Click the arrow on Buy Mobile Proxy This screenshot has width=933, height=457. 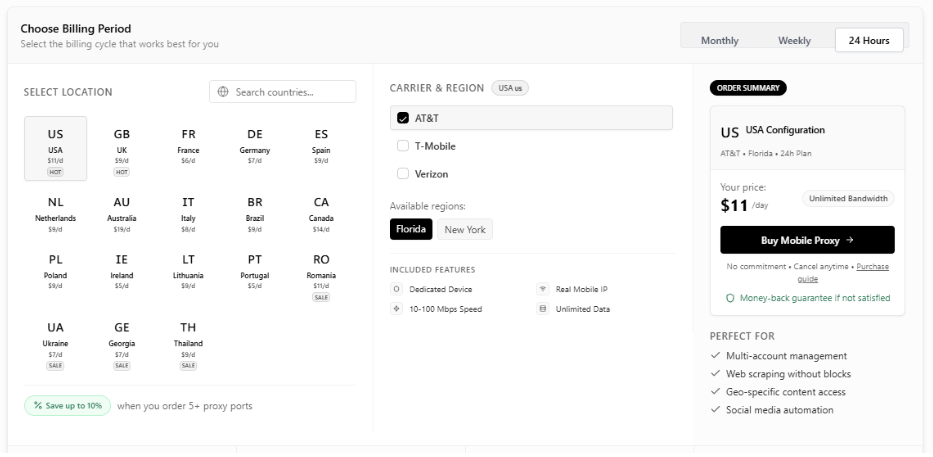[850, 240]
